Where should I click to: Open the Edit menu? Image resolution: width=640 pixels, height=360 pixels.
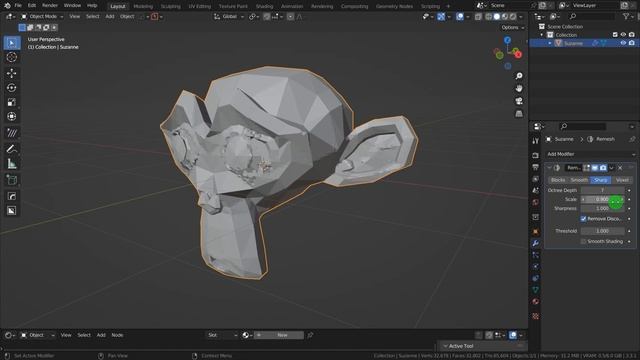(32, 6)
